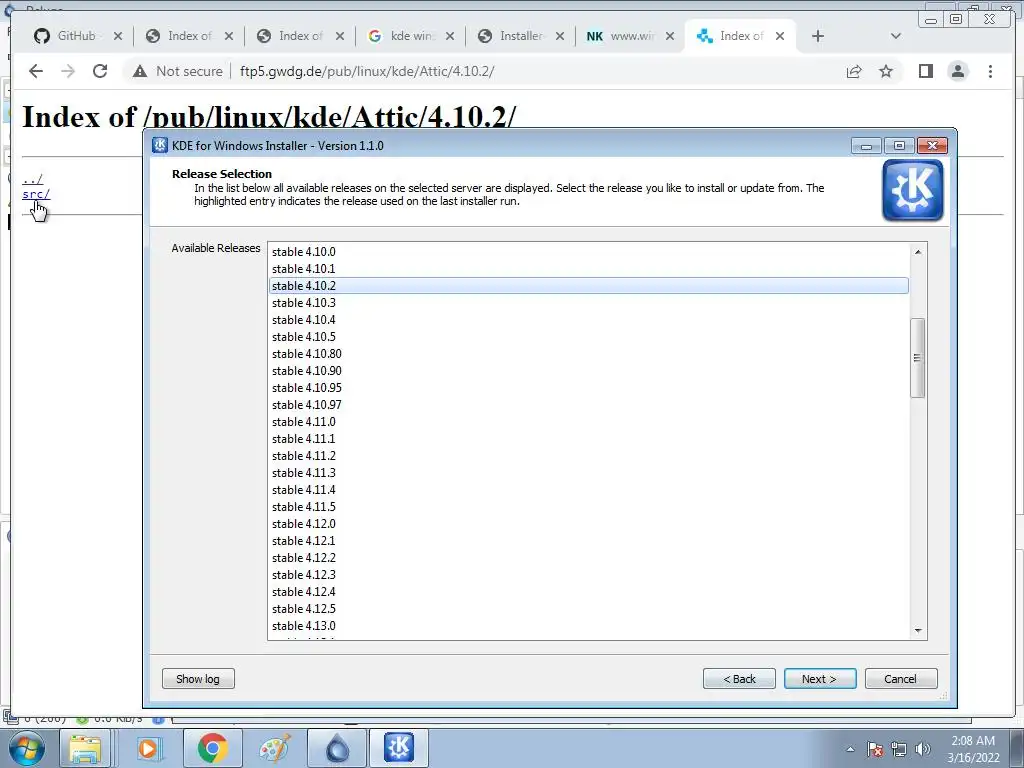Viewport: 1024px width, 768px height.
Task: Select release stable 4.10.2
Action: pyautogui.click(x=588, y=285)
